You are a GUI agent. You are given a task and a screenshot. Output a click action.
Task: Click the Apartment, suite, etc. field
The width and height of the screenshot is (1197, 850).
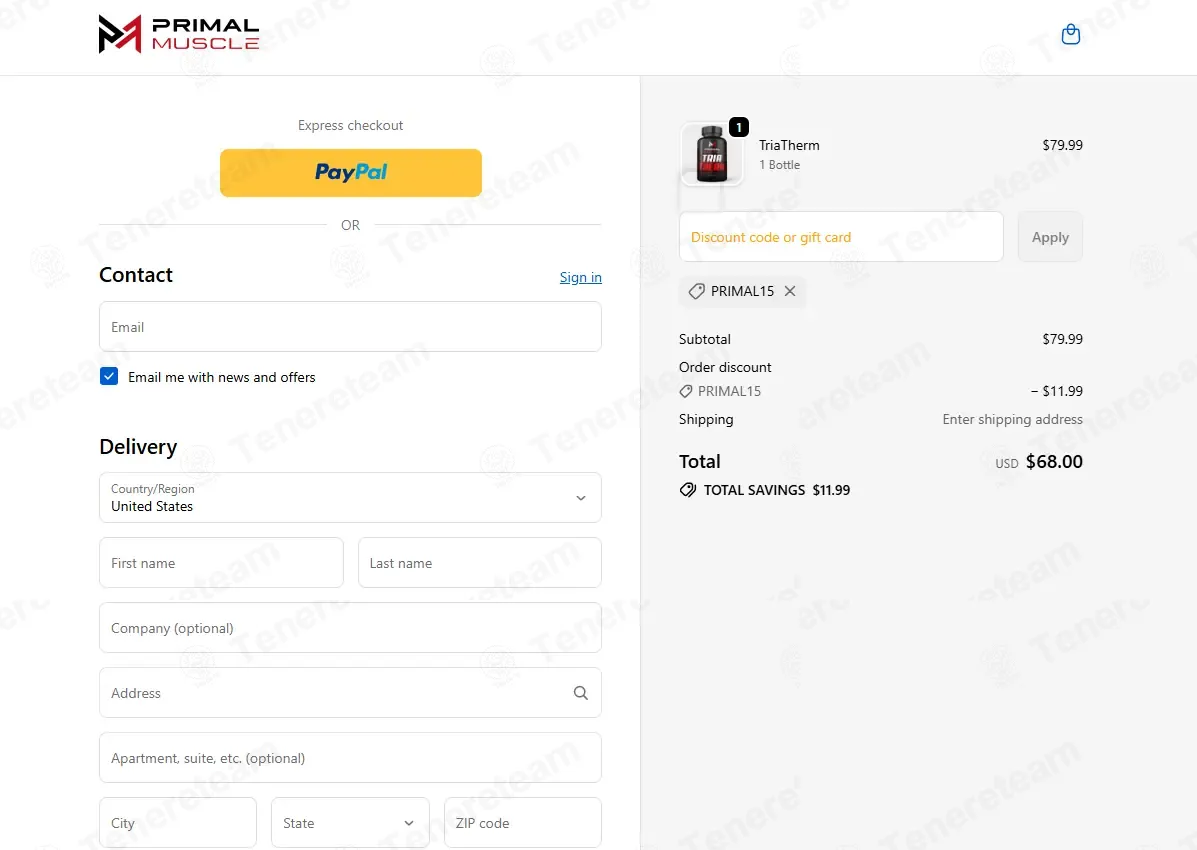click(x=350, y=758)
